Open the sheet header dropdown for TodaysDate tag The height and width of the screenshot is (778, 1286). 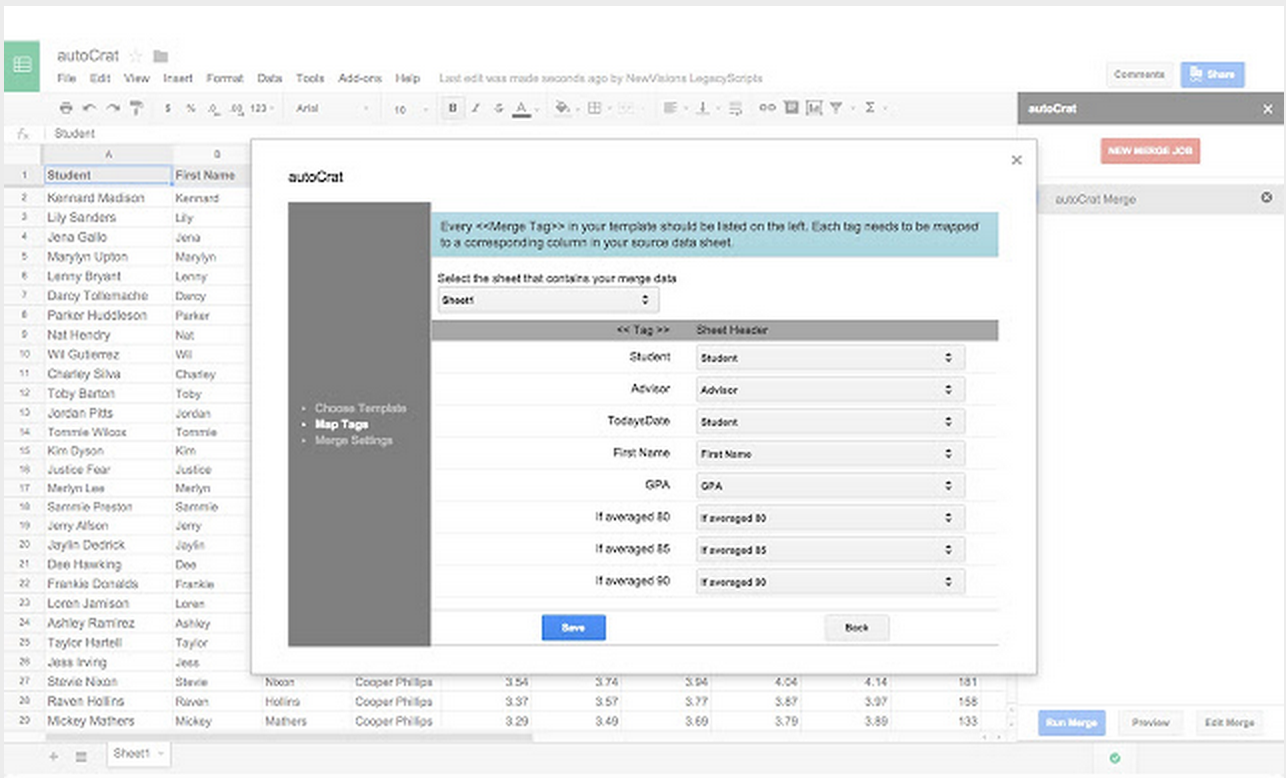click(830, 421)
